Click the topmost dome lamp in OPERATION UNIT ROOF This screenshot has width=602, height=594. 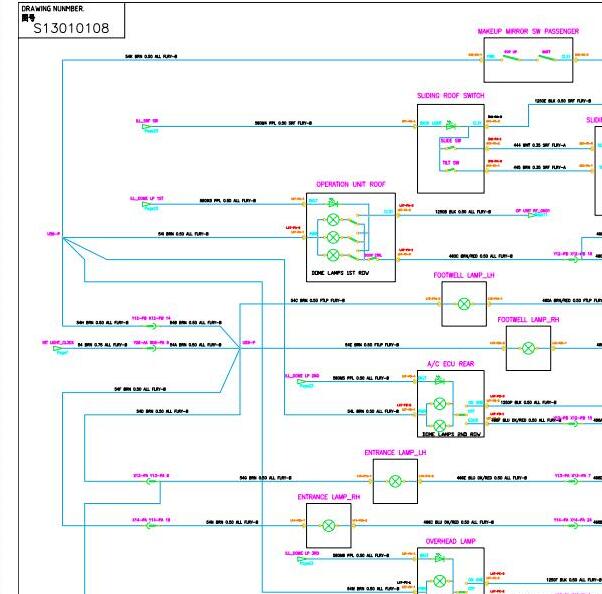333,220
